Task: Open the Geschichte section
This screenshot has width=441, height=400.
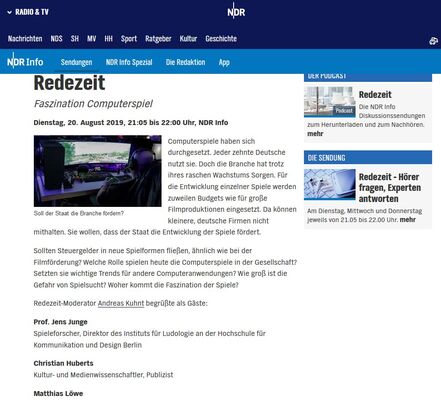Action: [x=221, y=39]
